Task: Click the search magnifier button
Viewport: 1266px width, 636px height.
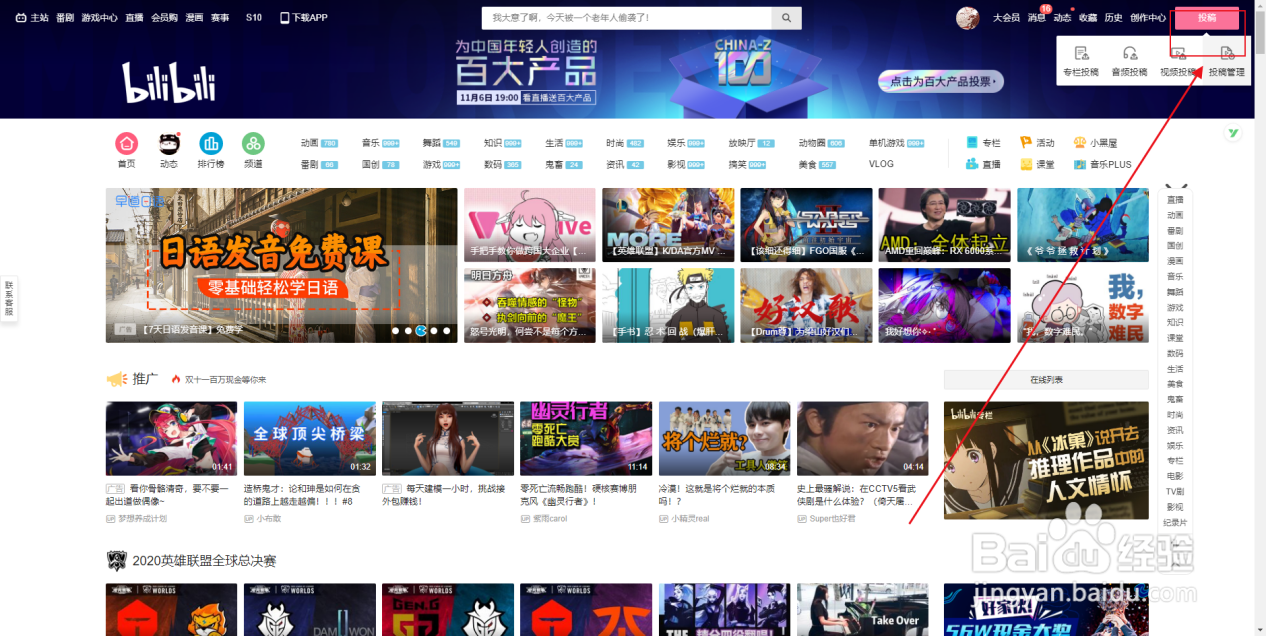Action: [x=787, y=18]
